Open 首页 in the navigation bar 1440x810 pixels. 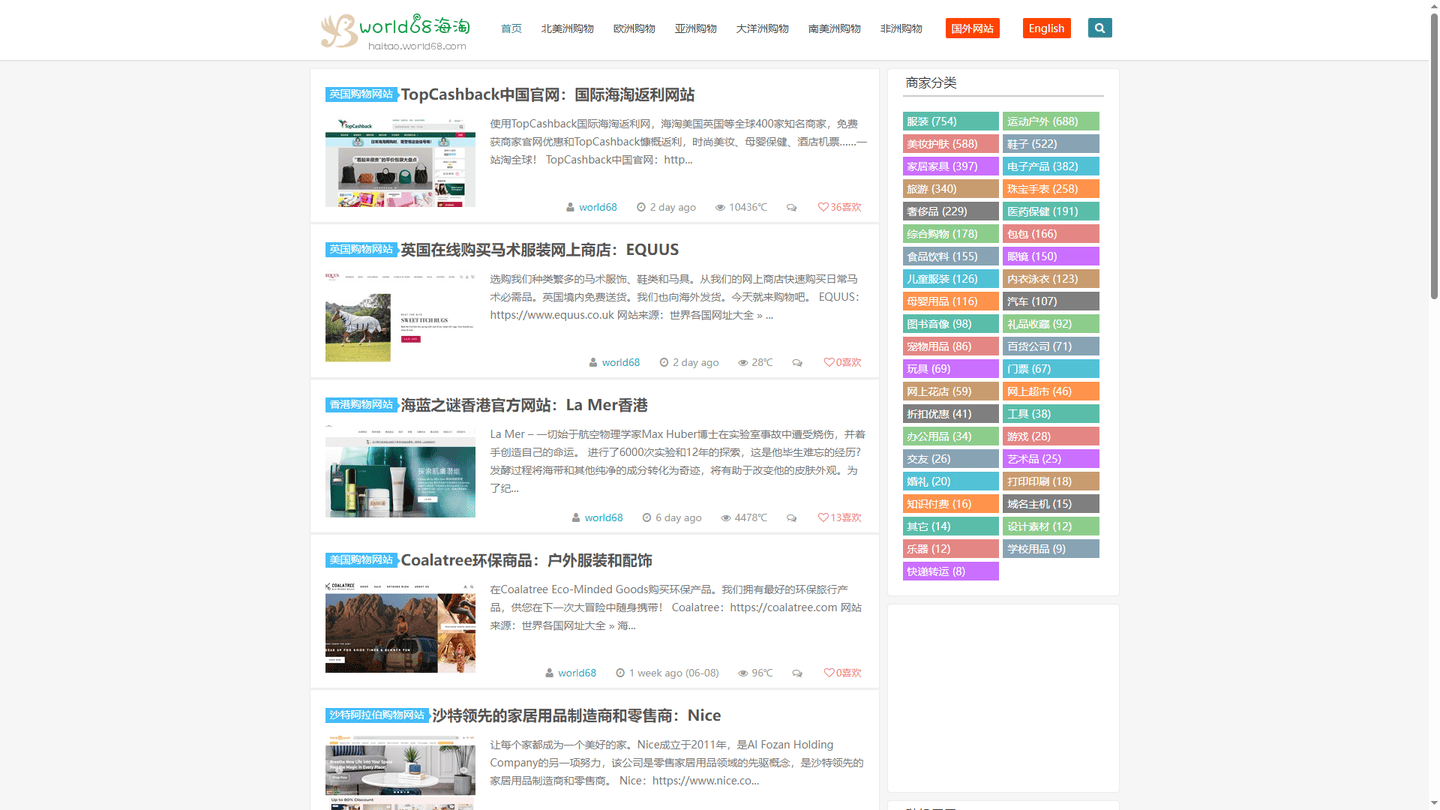pyautogui.click(x=511, y=28)
